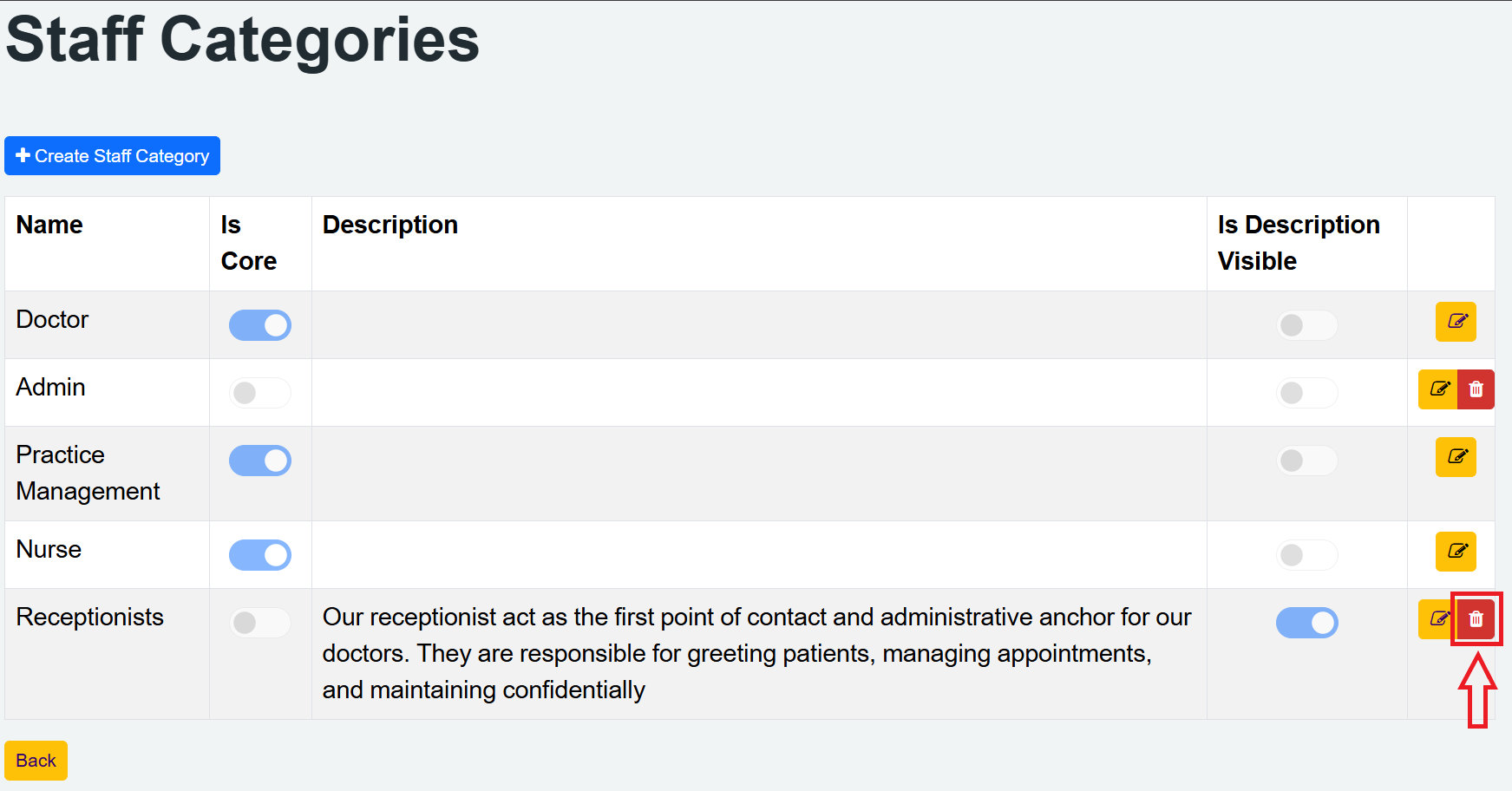Disable the Is Core toggle for Doctor
The image size is (1512, 791).
tap(260, 325)
